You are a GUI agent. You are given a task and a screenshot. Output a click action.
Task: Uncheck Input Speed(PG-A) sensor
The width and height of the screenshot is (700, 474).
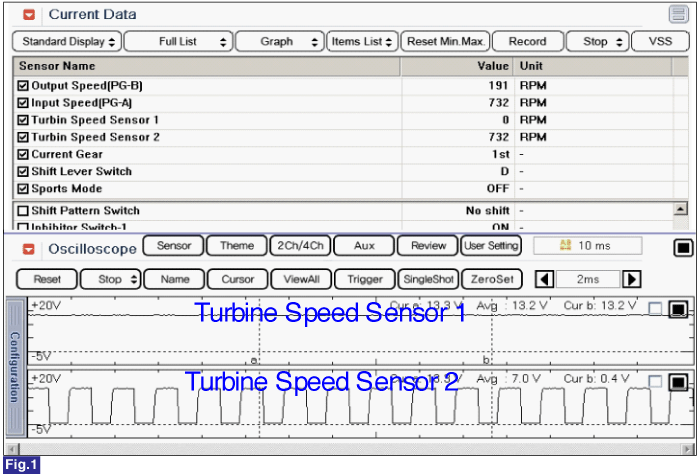[23, 103]
